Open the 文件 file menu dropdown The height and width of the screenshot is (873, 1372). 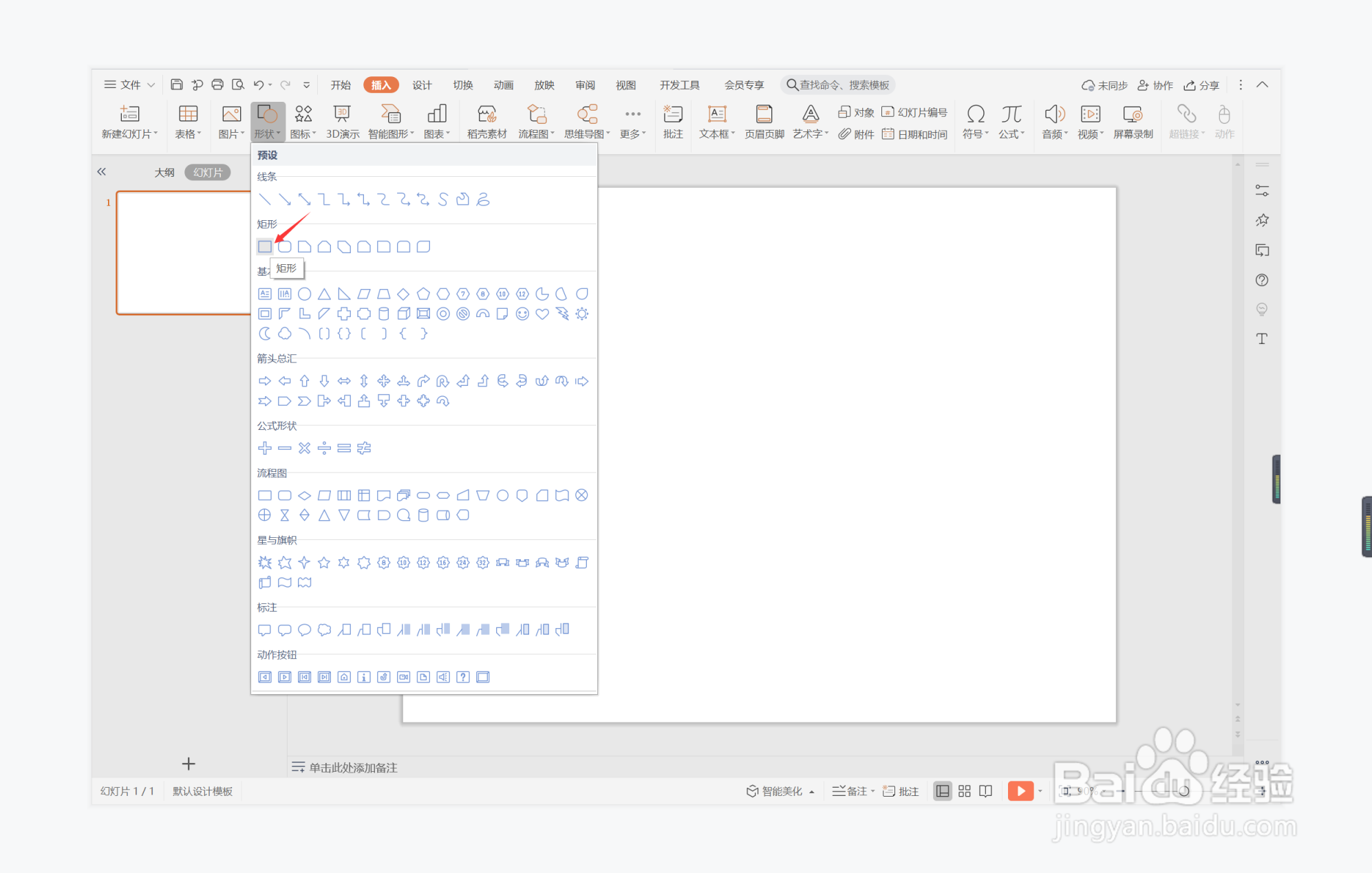129,85
